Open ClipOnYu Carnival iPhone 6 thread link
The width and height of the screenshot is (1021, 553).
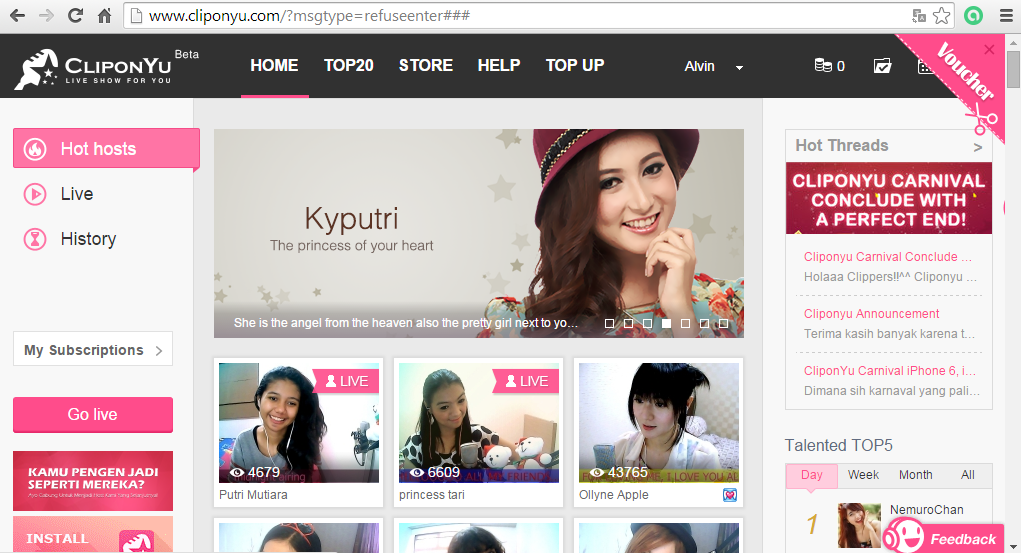pos(889,371)
